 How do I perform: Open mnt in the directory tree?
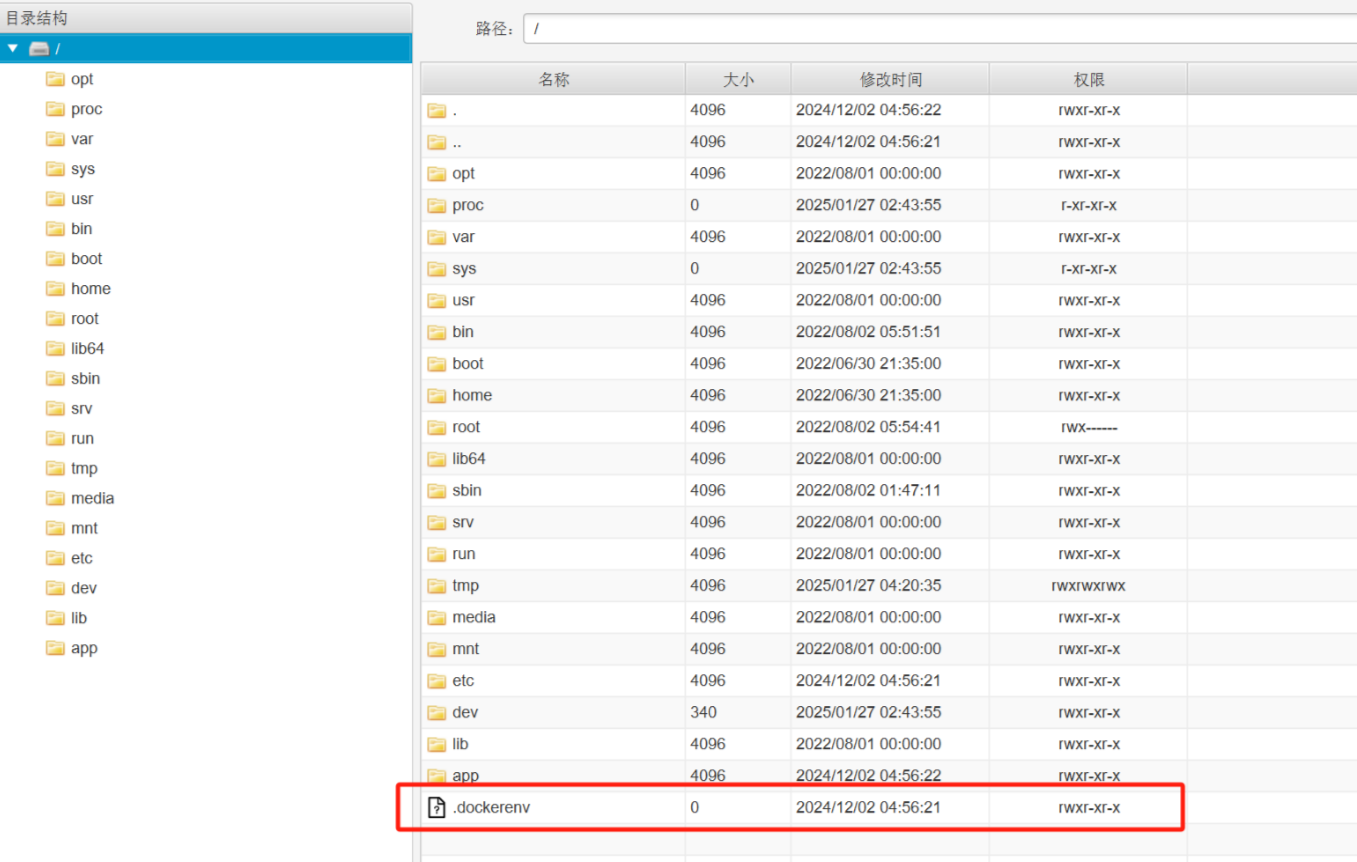point(84,528)
